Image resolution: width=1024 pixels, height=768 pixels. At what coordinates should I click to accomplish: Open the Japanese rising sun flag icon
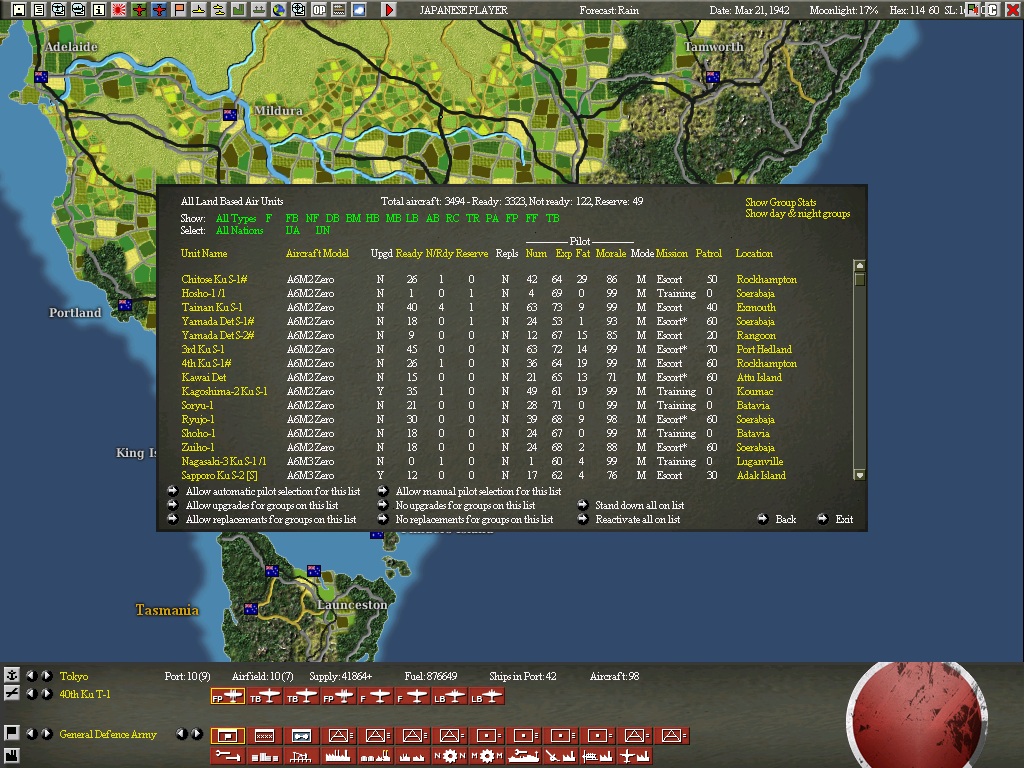119,9
